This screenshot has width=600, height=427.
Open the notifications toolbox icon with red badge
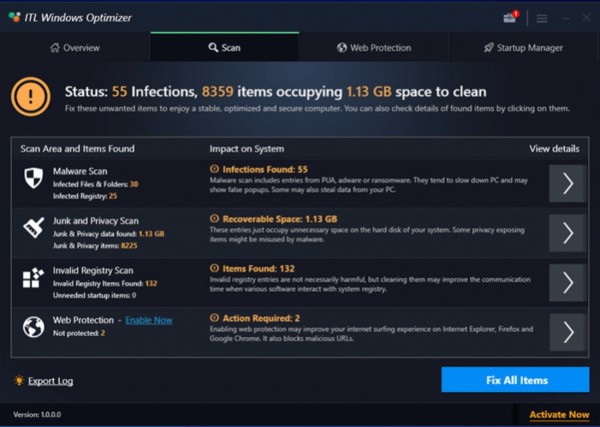click(x=511, y=17)
